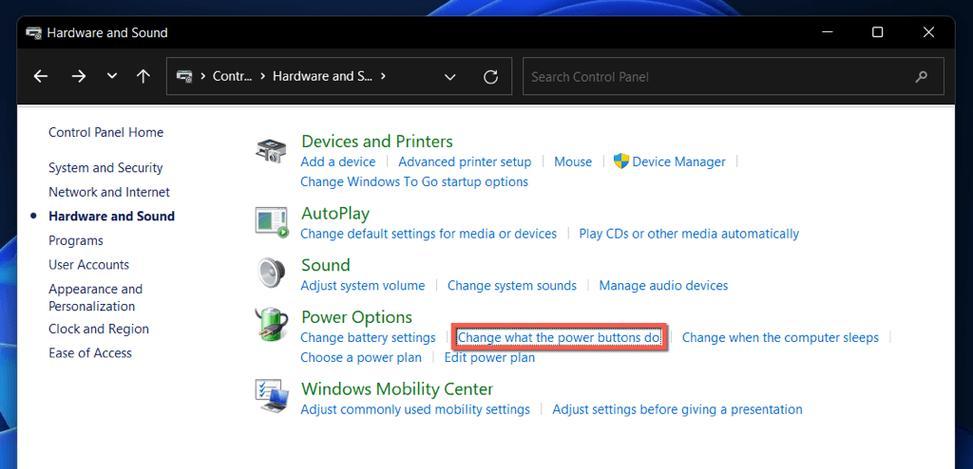
Task: Open Appearance and Personalization category
Action: tap(96, 297)
